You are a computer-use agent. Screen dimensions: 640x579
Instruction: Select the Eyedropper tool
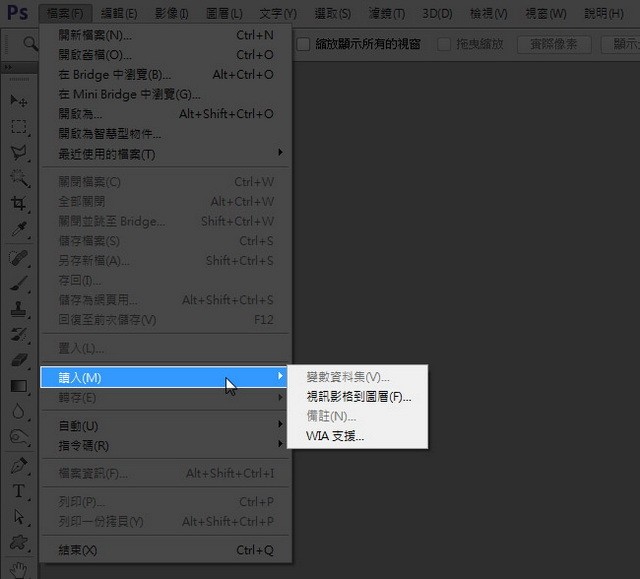(x=19, y=229)
